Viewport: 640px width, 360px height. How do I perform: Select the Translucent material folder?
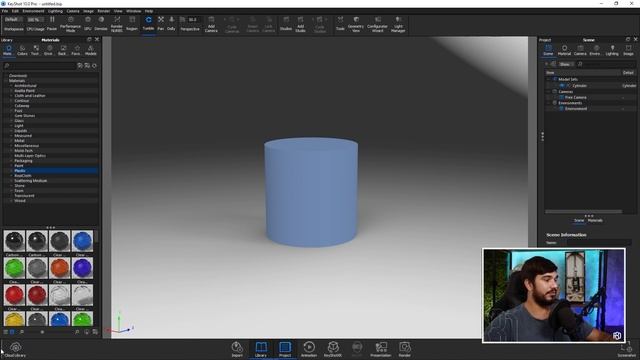(x=24, y=196)
